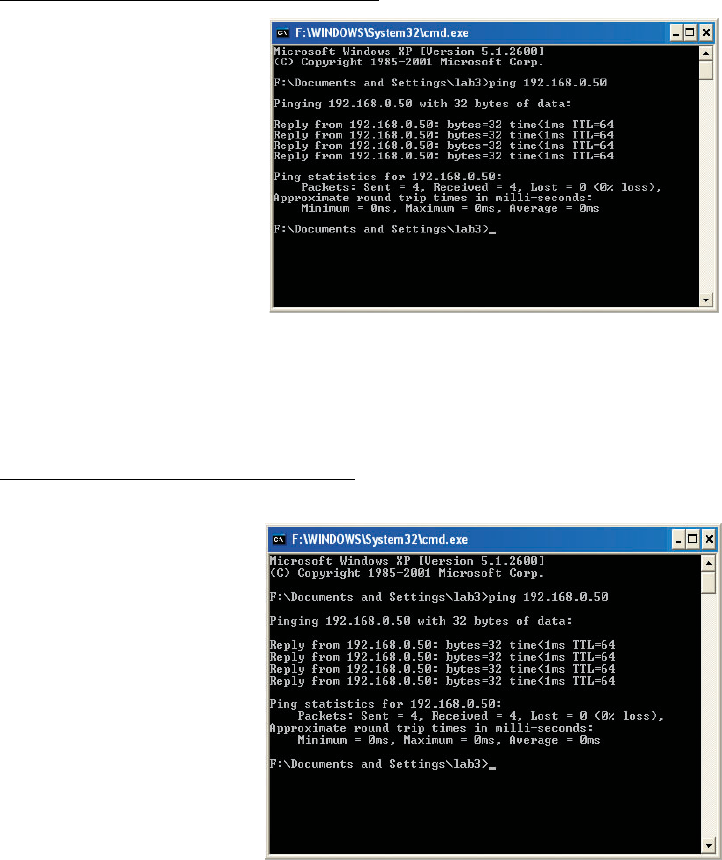Click empty scrollbar track of upper command window

[x=706, y=186]
